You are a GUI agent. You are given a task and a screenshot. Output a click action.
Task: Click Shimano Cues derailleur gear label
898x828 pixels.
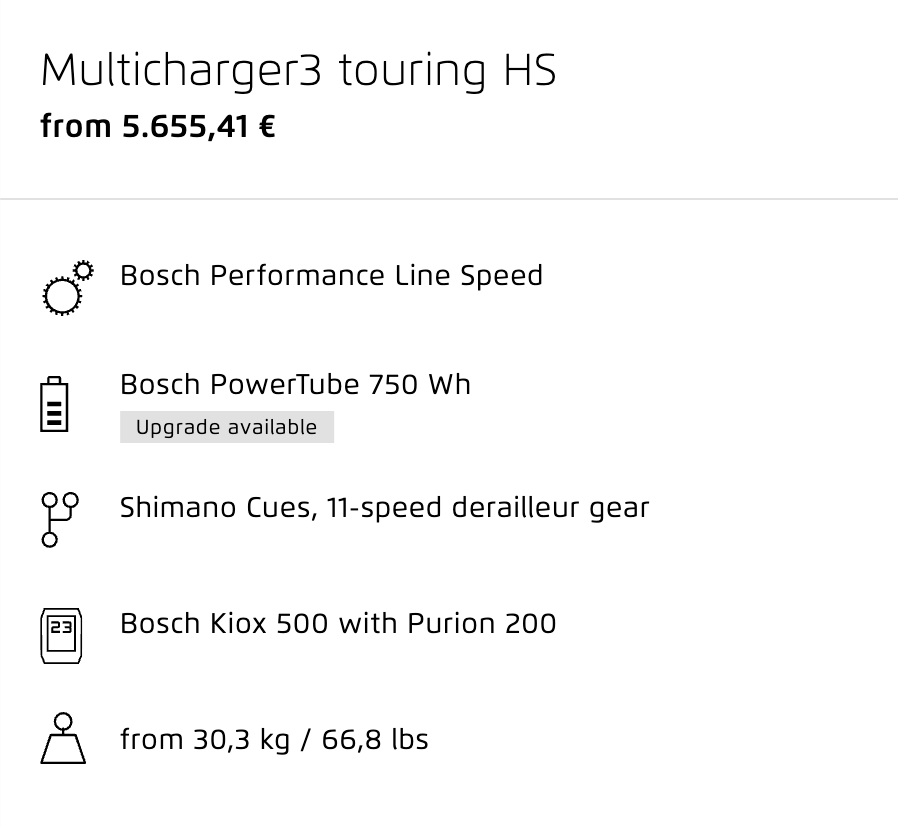(x=384, y=508)
